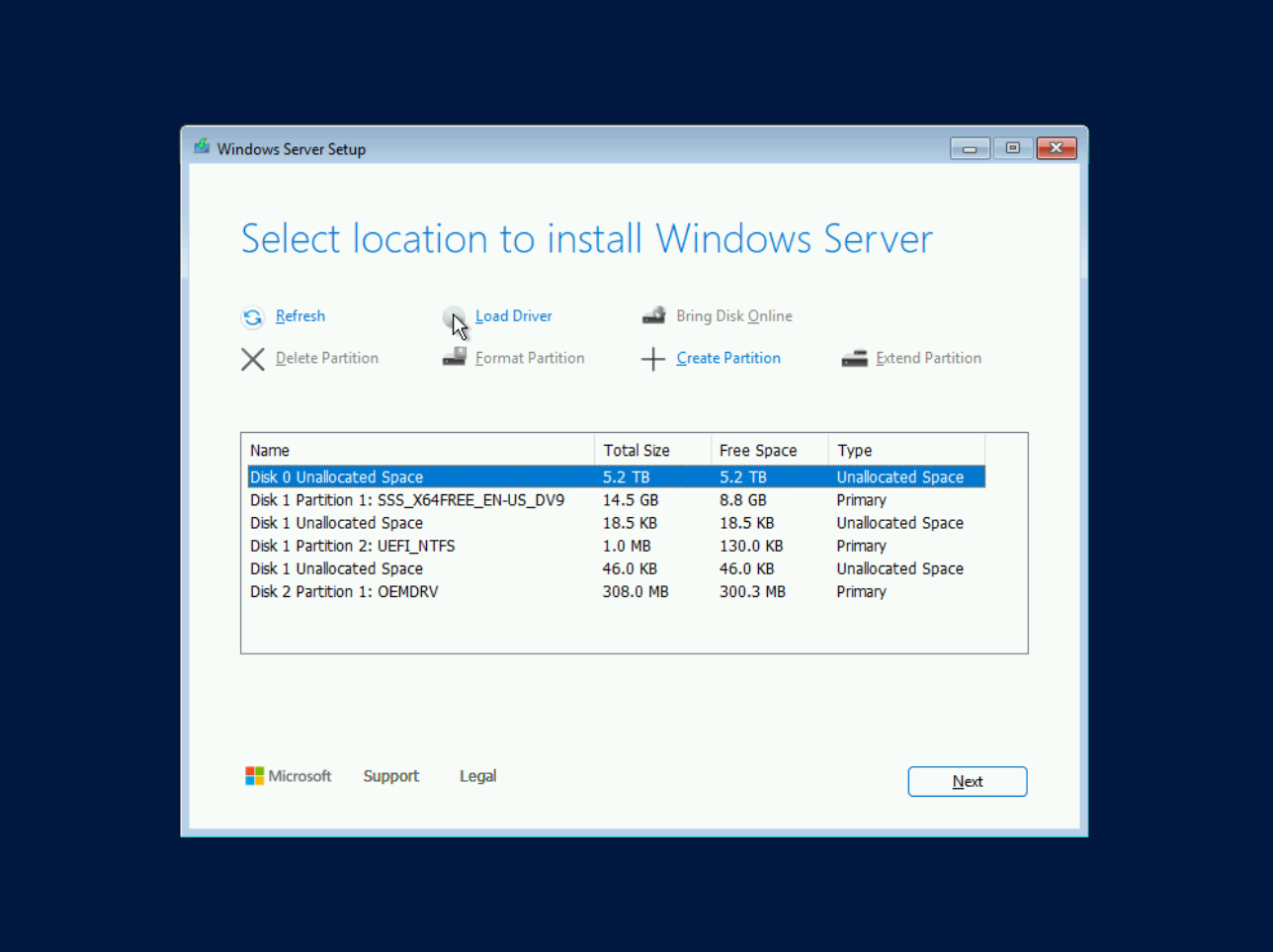Select Disk 1 Unallocated Space 46.0 KB row

click(617, 568)
